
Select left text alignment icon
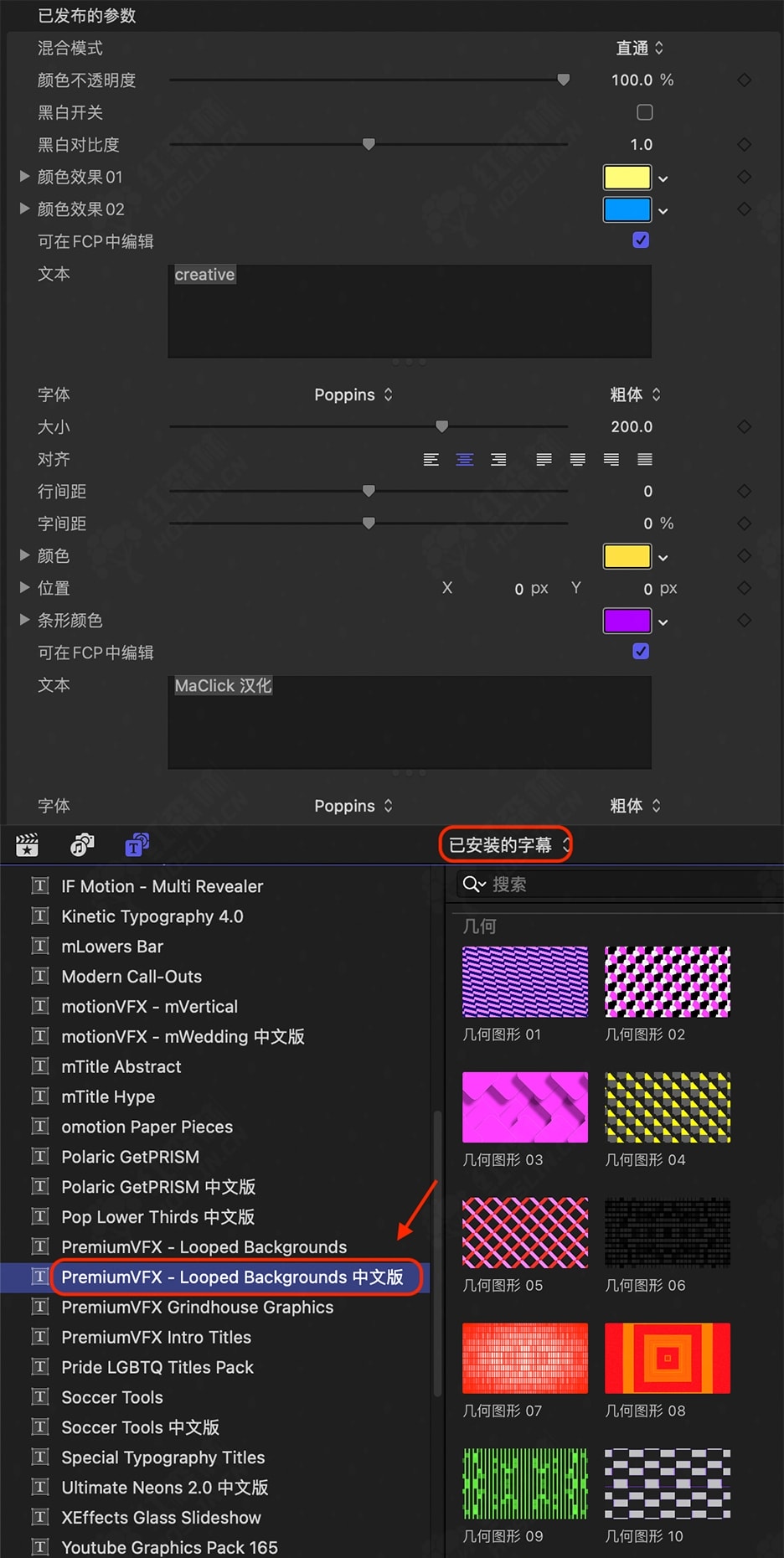point(431,459)
